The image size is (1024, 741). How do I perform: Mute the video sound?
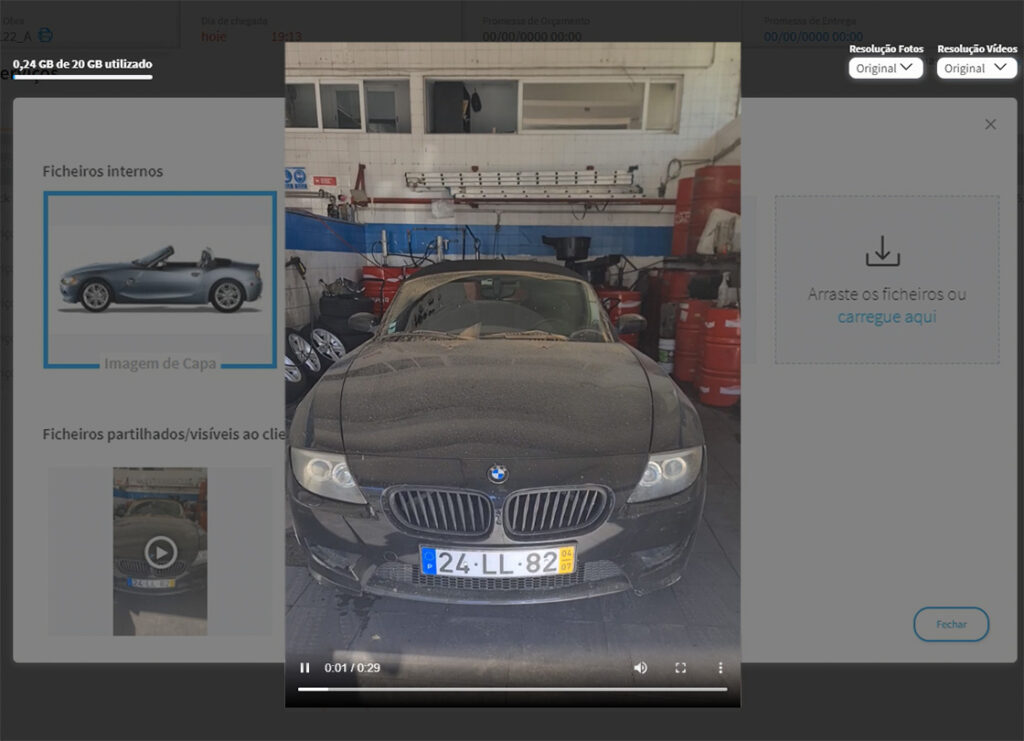640,668
